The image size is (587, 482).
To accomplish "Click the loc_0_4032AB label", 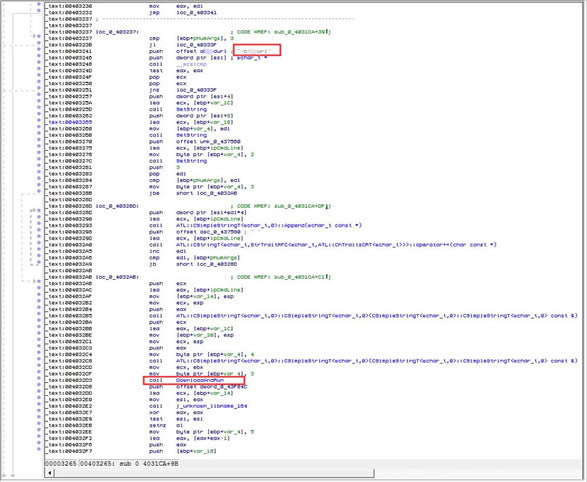I will click(x=117, y=277).
